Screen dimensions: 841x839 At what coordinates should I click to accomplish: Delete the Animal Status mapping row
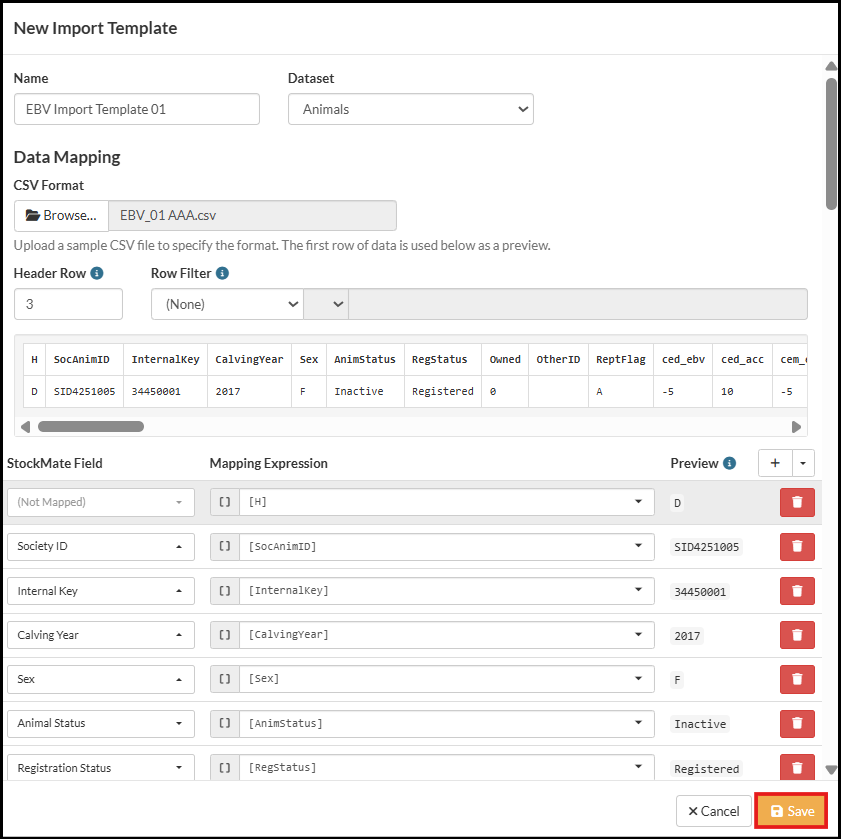pos(797,723)
